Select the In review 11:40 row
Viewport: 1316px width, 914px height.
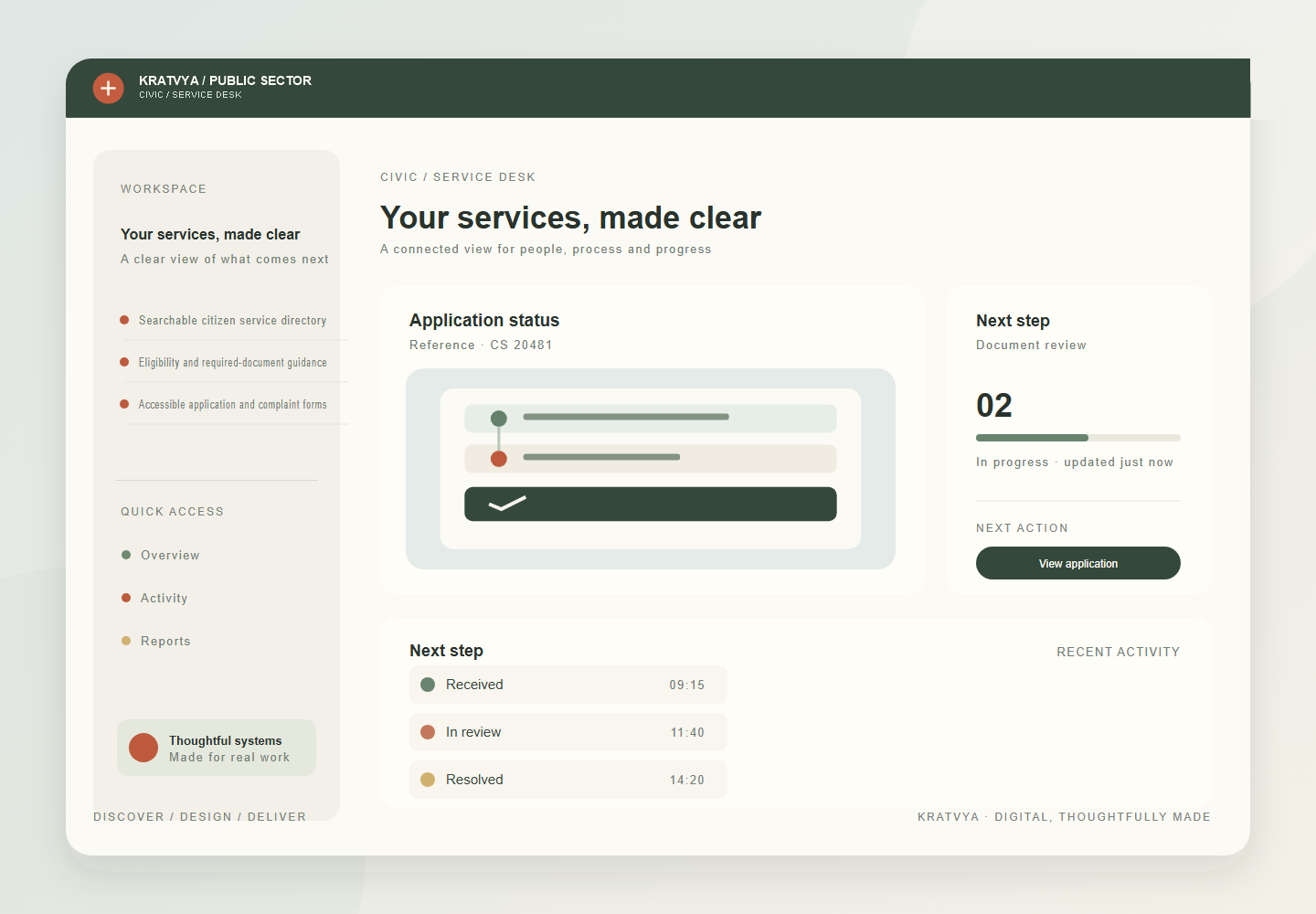coord(568,732)
